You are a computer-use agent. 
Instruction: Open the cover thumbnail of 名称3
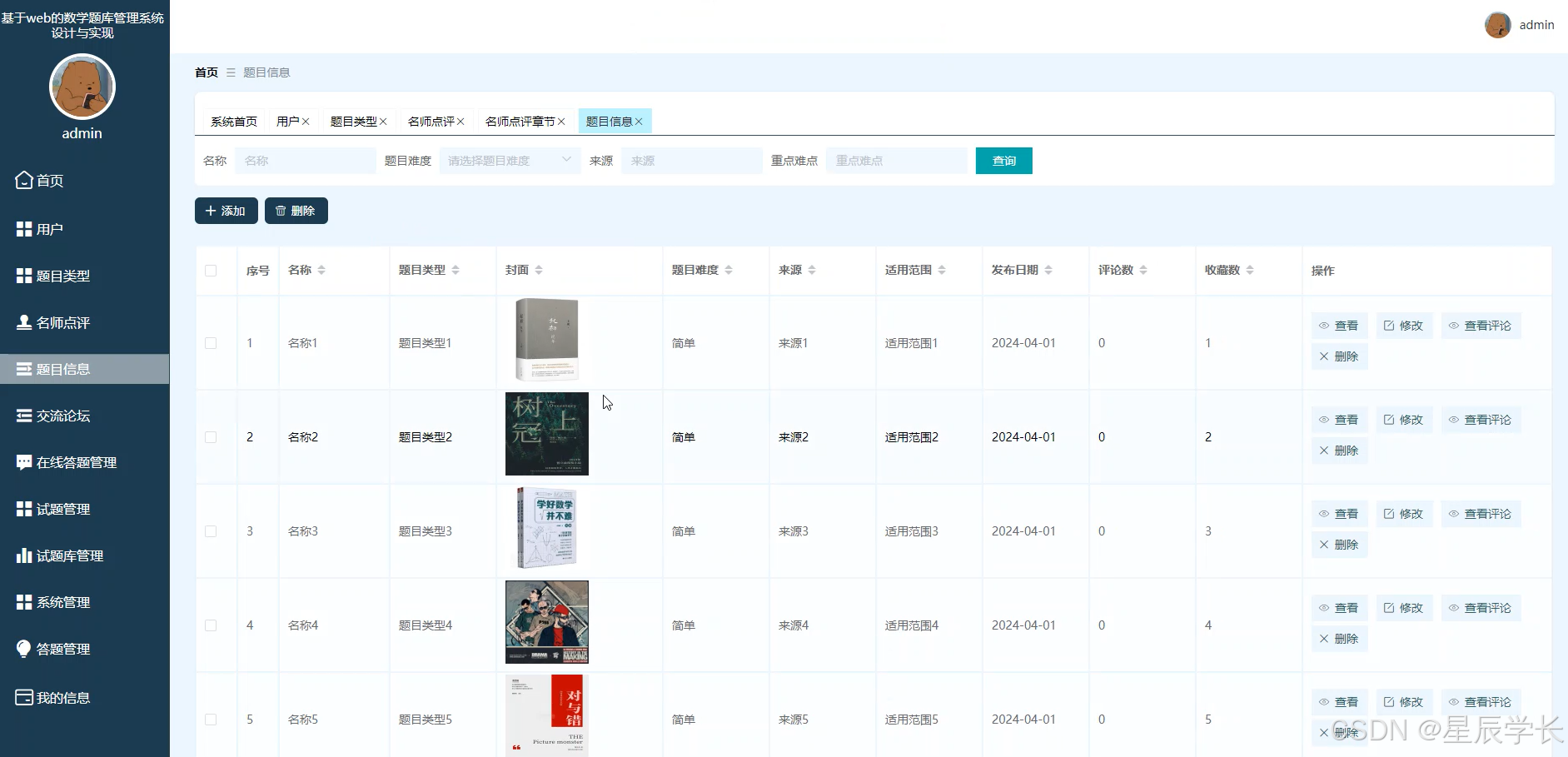coord(547,528)
